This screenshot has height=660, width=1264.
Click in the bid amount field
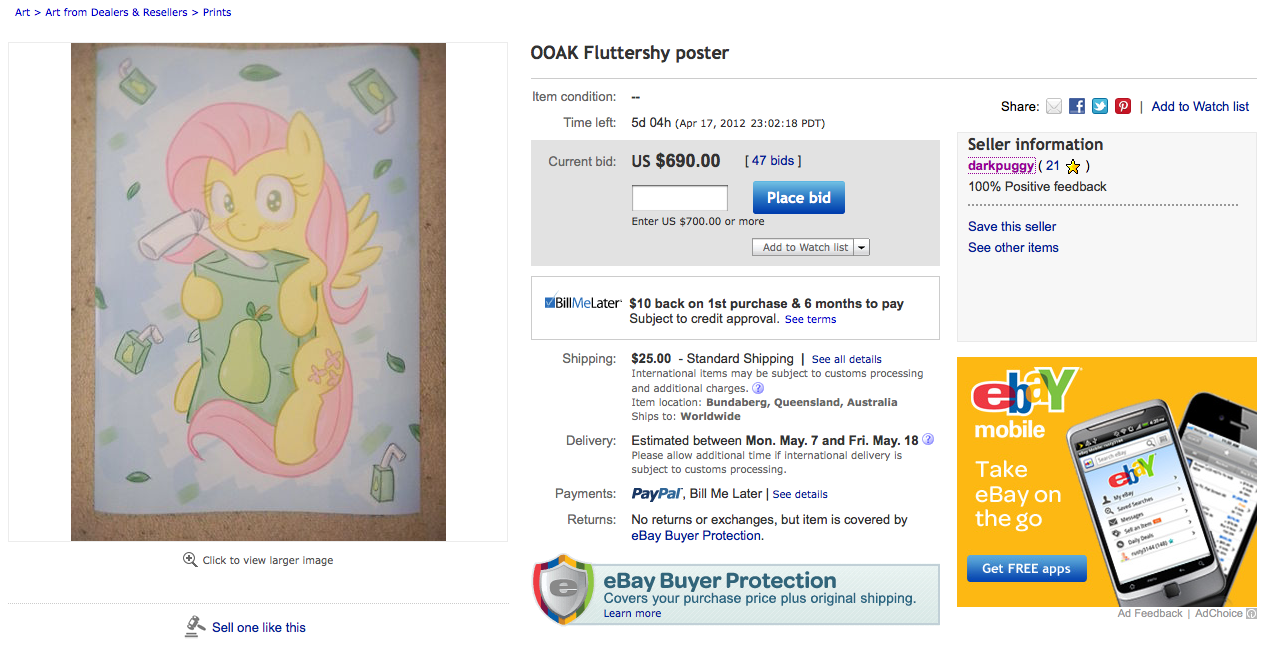(680, 198)
